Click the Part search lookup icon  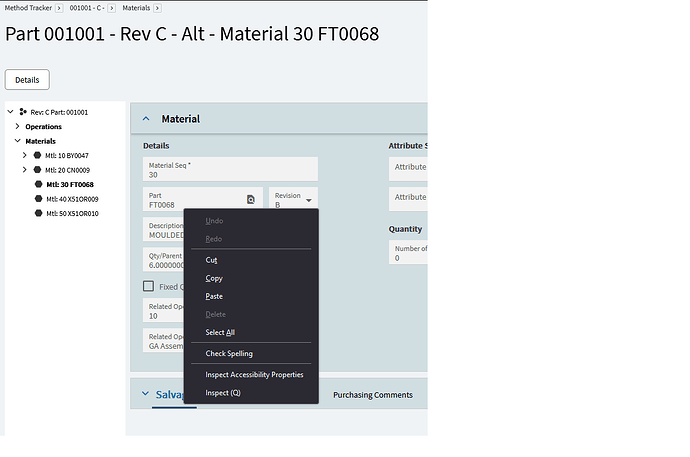[251, 200]
